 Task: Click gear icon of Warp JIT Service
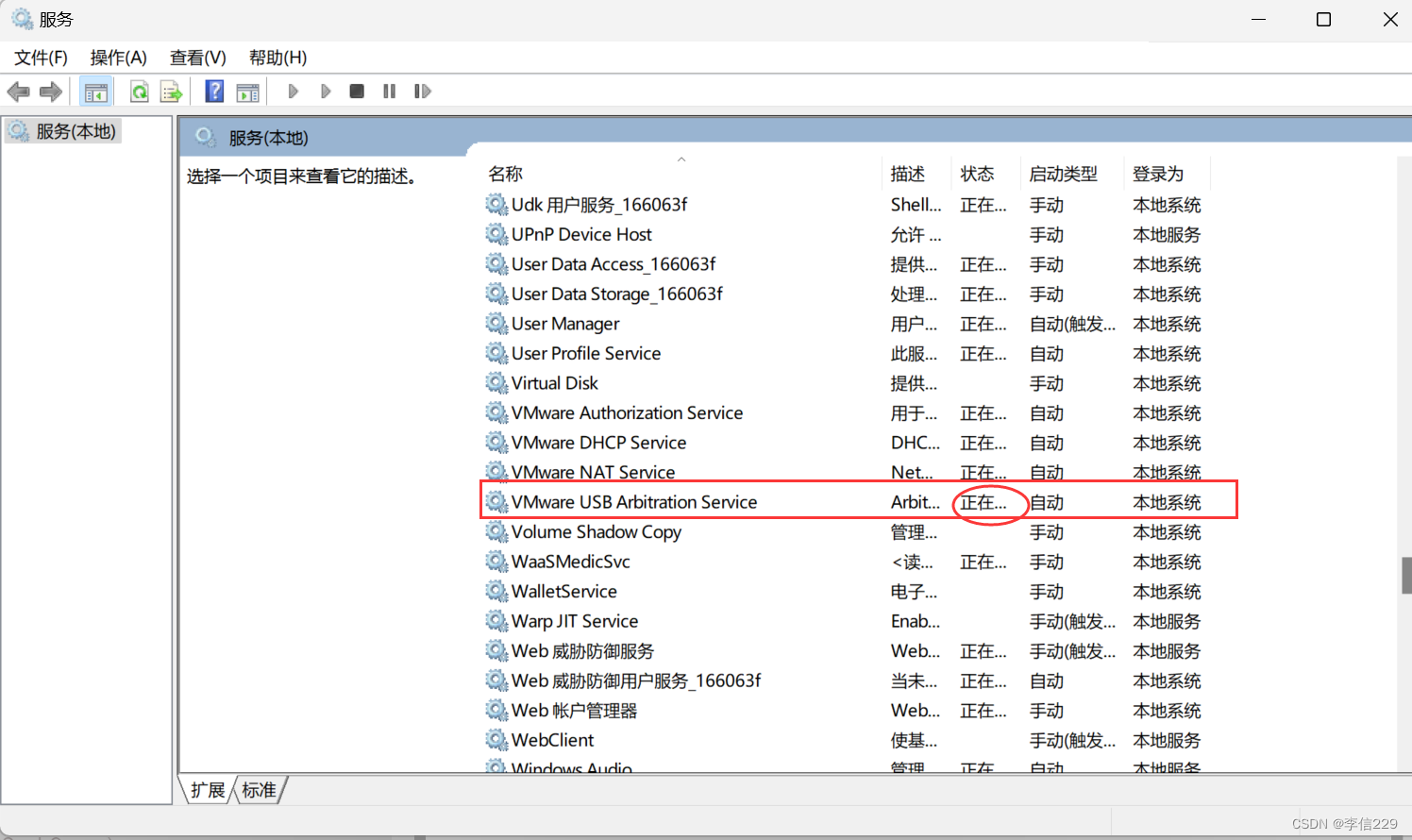pos(496,620)
